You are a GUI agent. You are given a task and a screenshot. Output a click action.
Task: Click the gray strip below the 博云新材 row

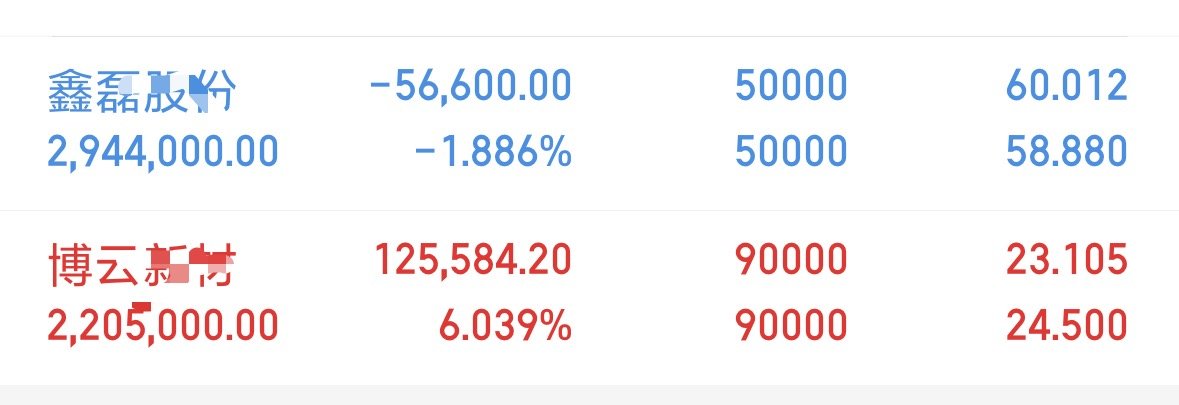click(x=590, y=395)
